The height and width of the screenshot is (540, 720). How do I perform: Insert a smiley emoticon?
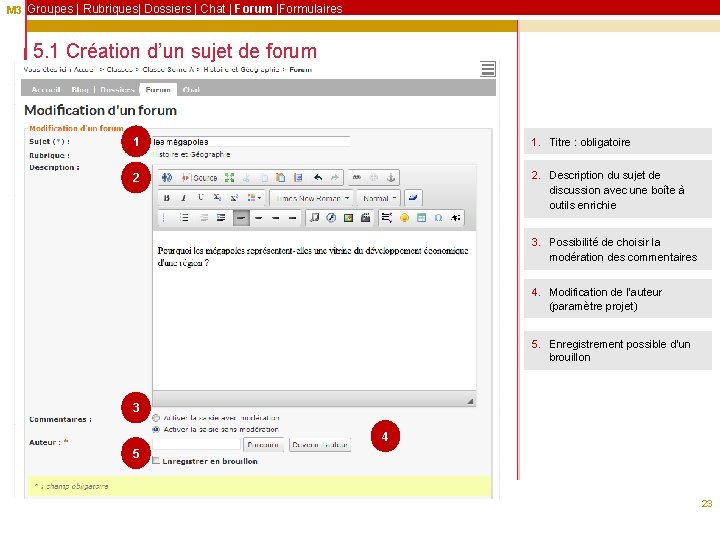pyautogui.click(x=404, y=218)
